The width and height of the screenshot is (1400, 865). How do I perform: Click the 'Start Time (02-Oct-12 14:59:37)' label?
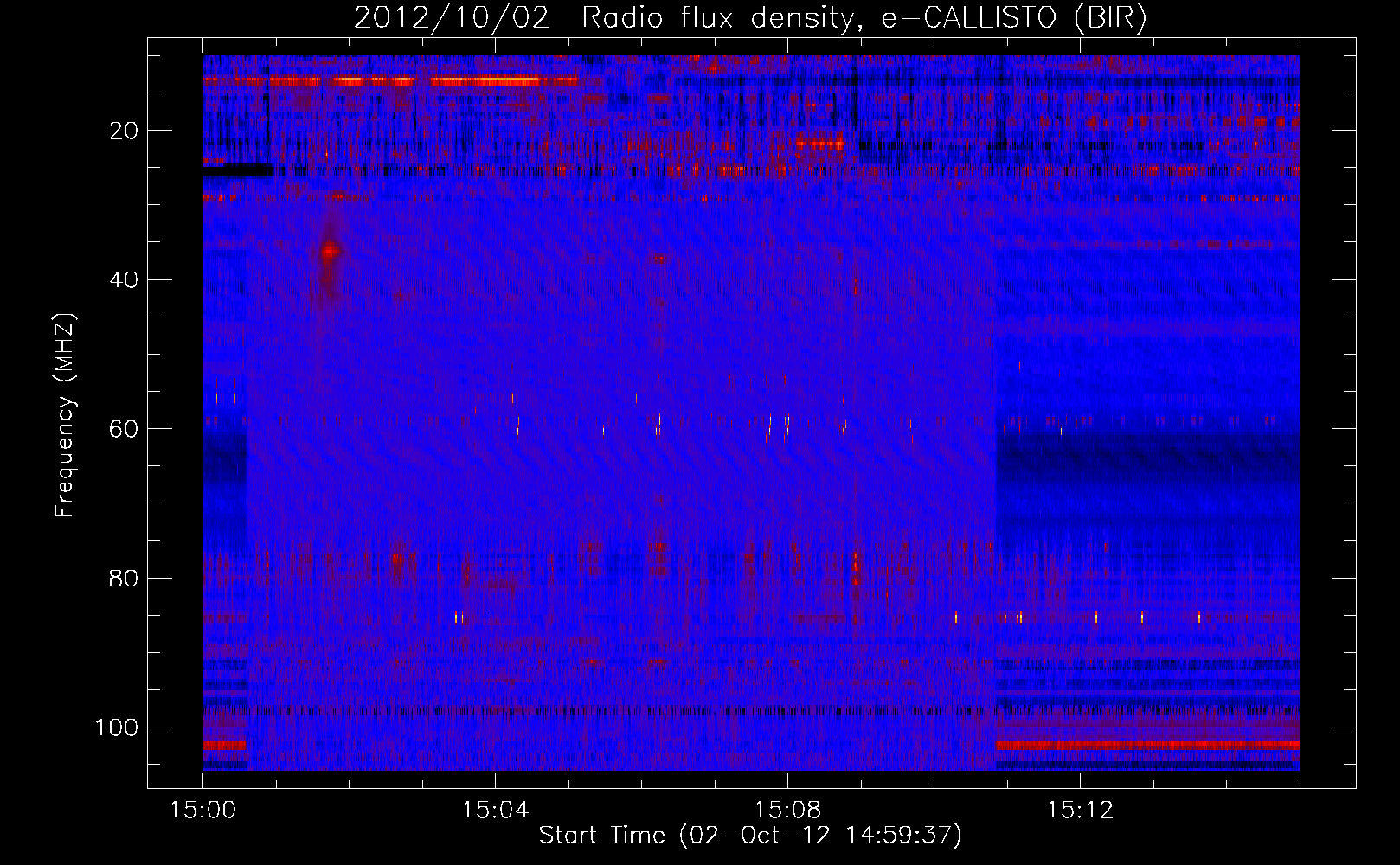750,836
